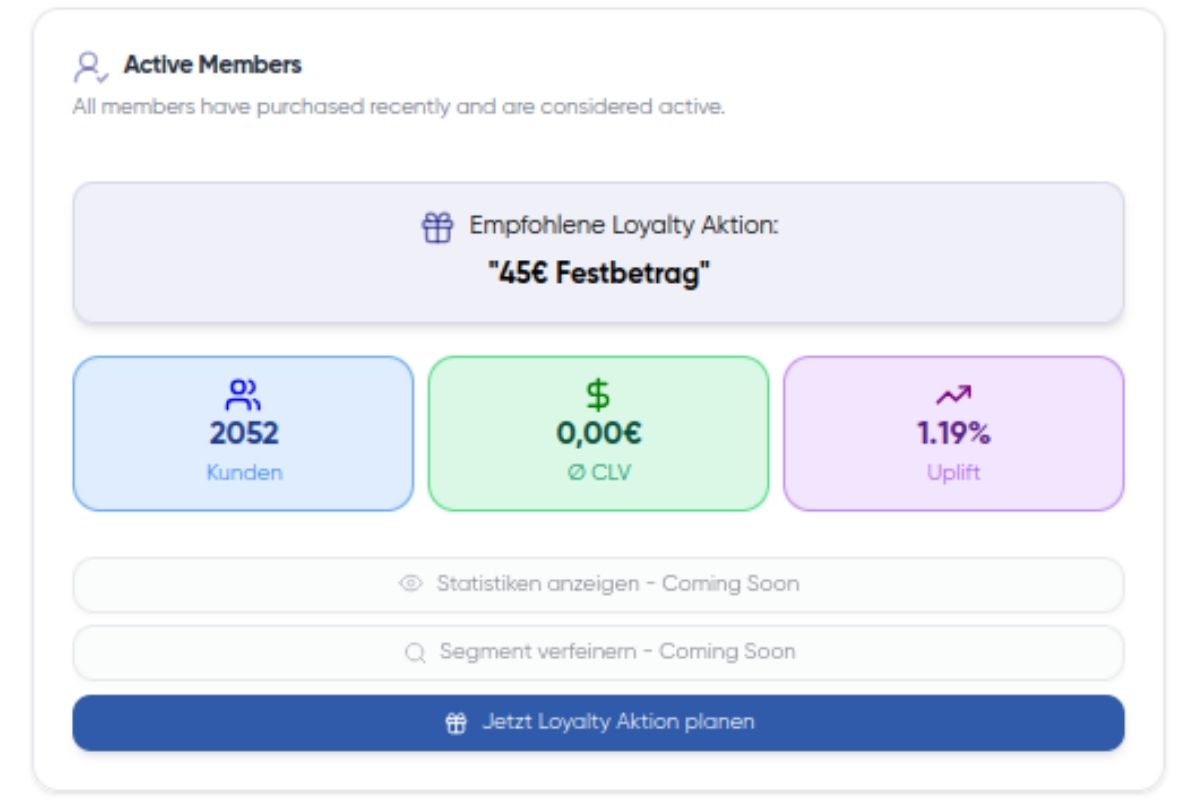Click the 2052 customer count
This screenshot has height=800, width=1200.
click(x=243, y=434)
